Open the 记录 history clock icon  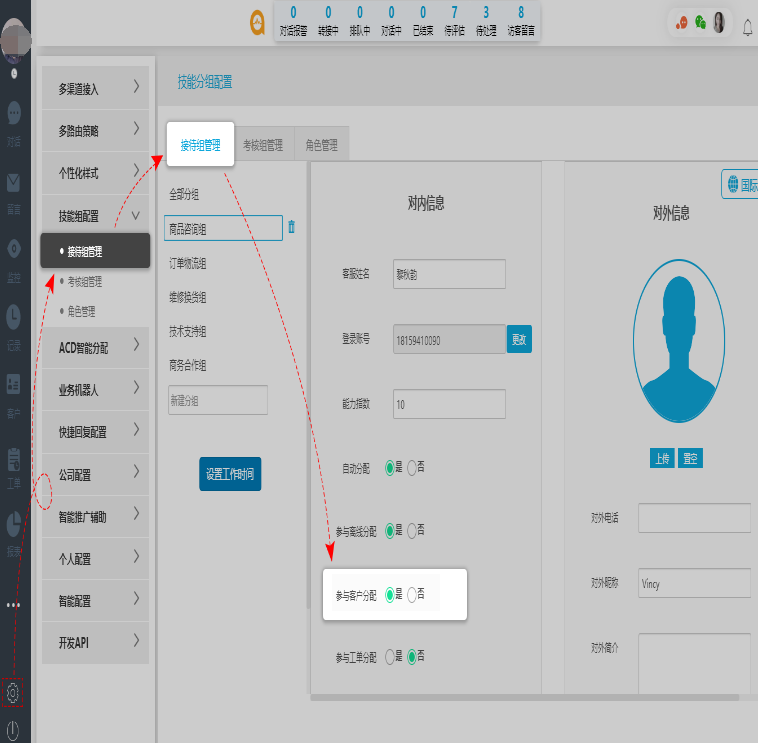(14, 318)
